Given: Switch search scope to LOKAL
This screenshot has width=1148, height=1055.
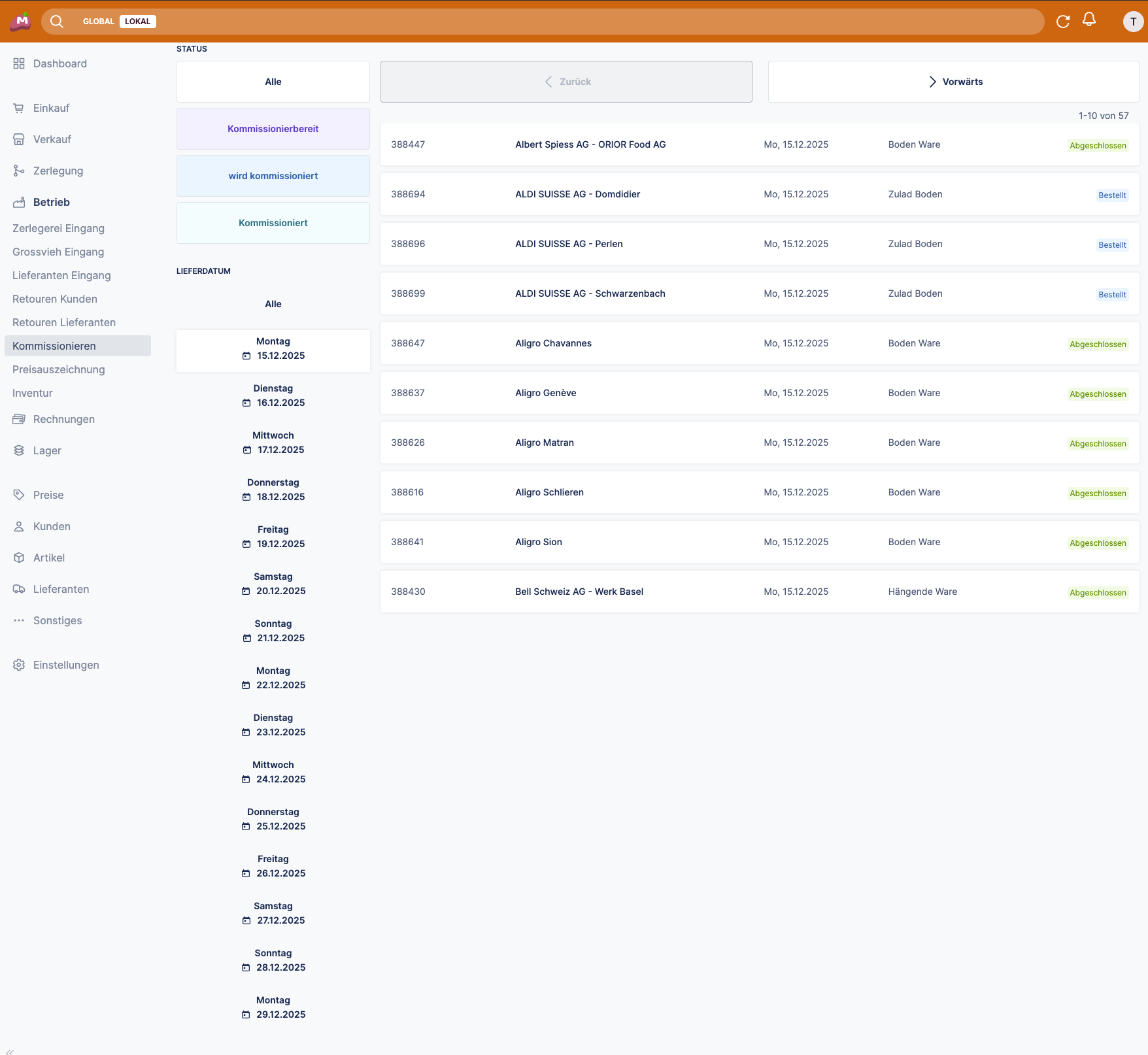Looking at the screenshot, I should 137,22.
